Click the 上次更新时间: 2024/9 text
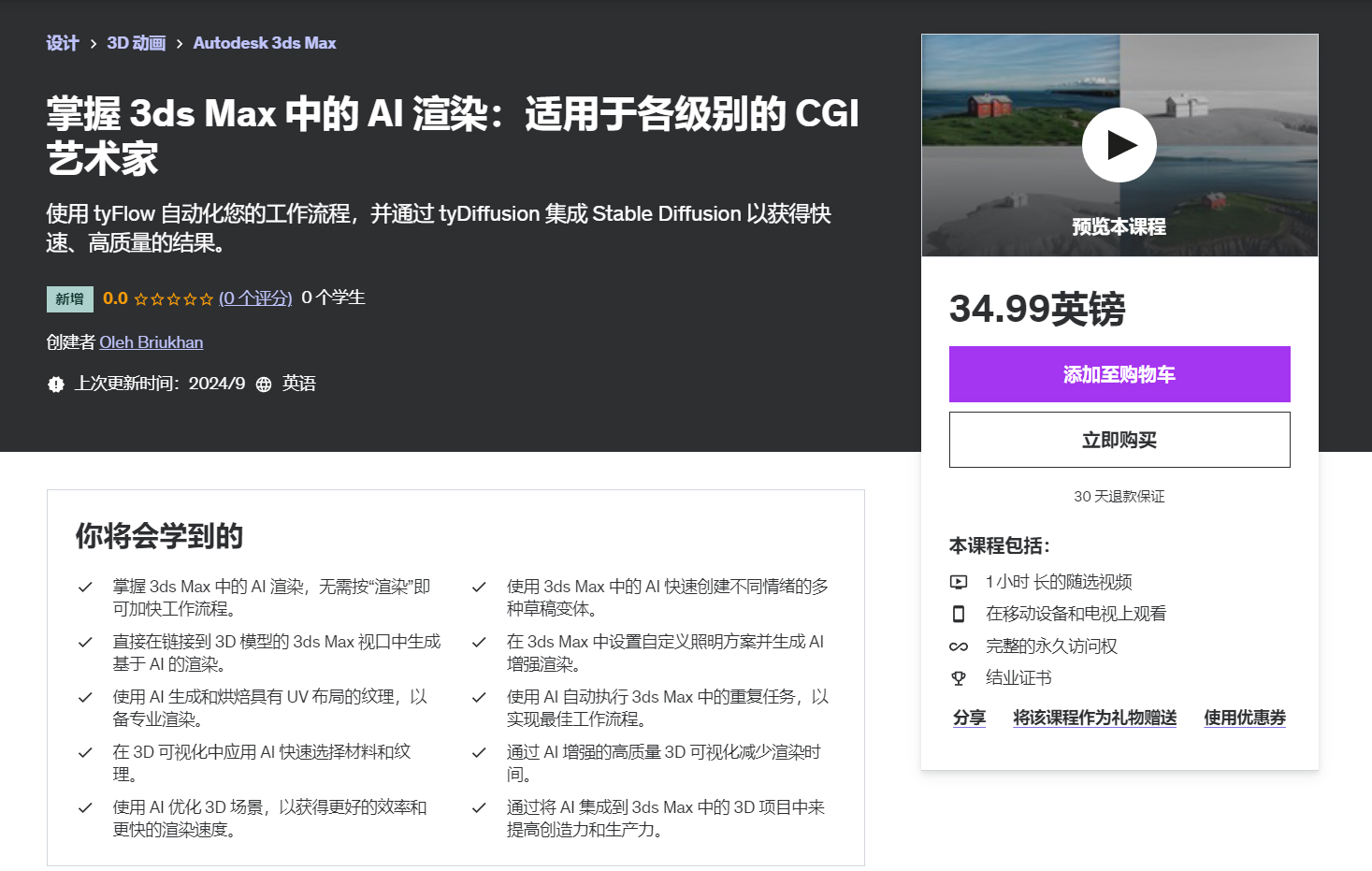 (160, 384)
